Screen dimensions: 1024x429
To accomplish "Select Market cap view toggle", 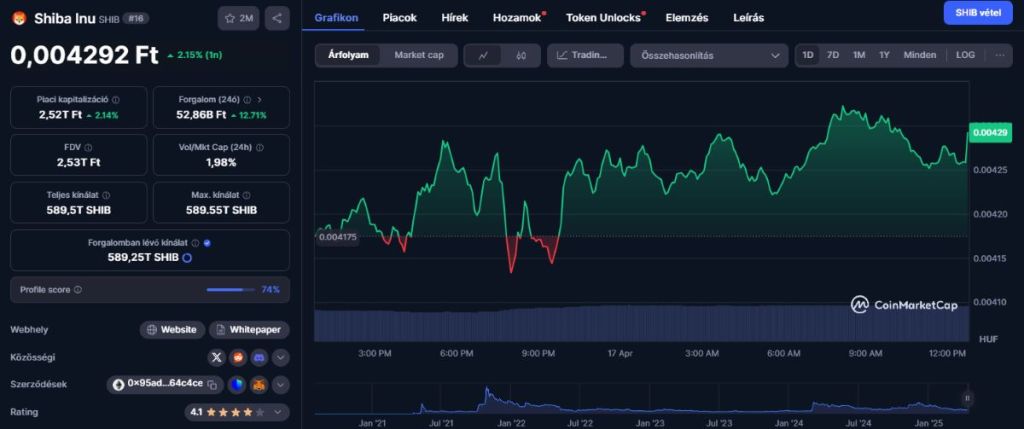I will pos(419,56).
